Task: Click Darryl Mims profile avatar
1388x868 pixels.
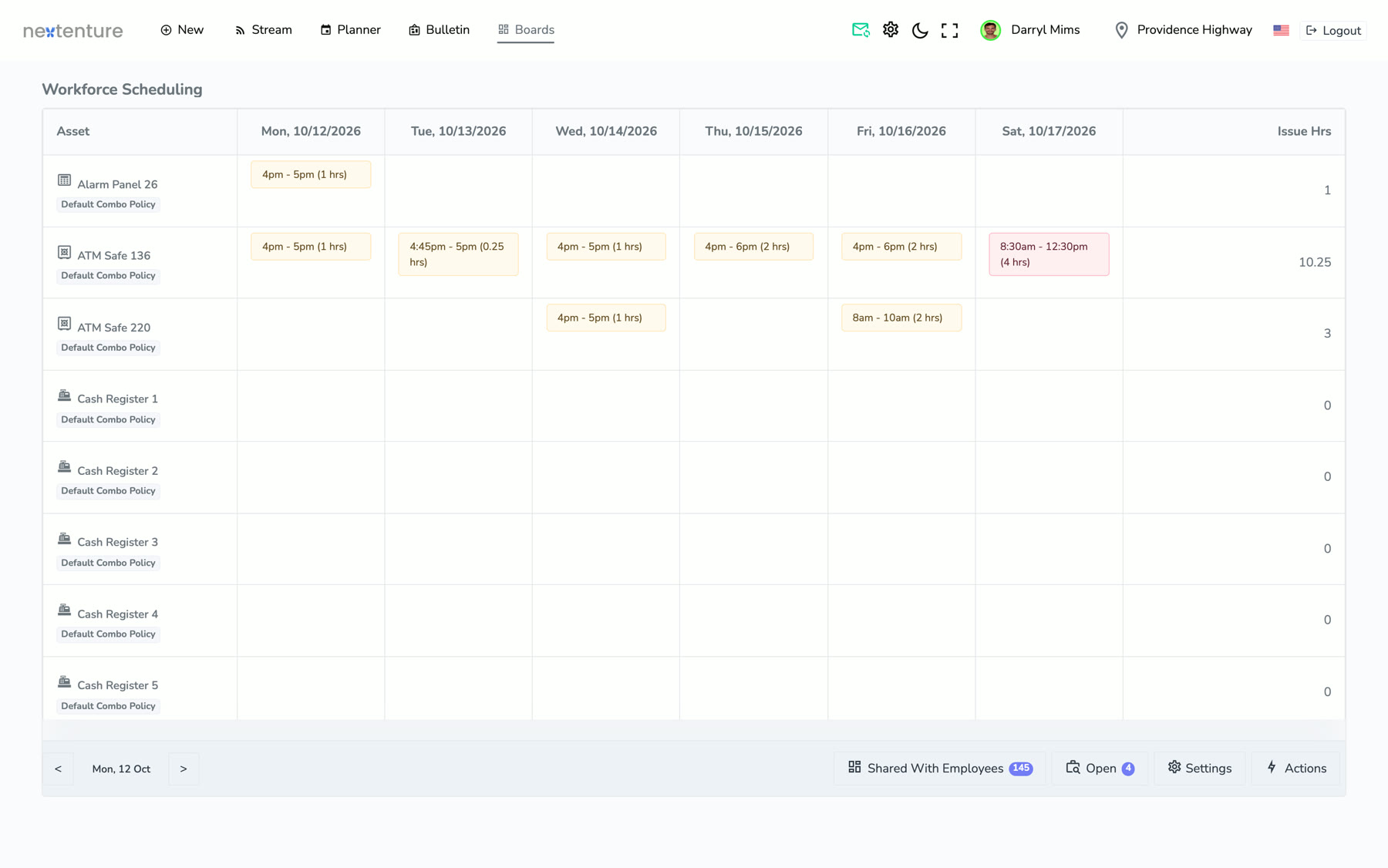Action: pyautogui.click(x=991, y=30)
